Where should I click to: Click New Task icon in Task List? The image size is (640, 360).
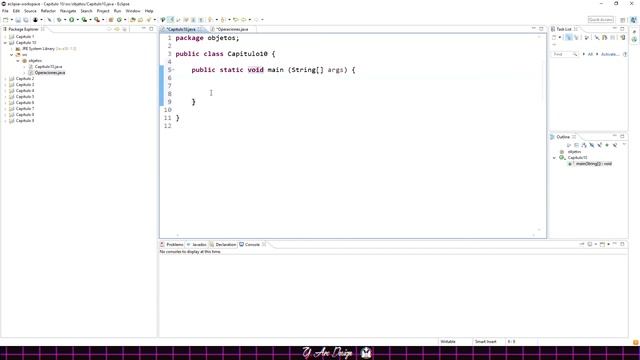554,37
